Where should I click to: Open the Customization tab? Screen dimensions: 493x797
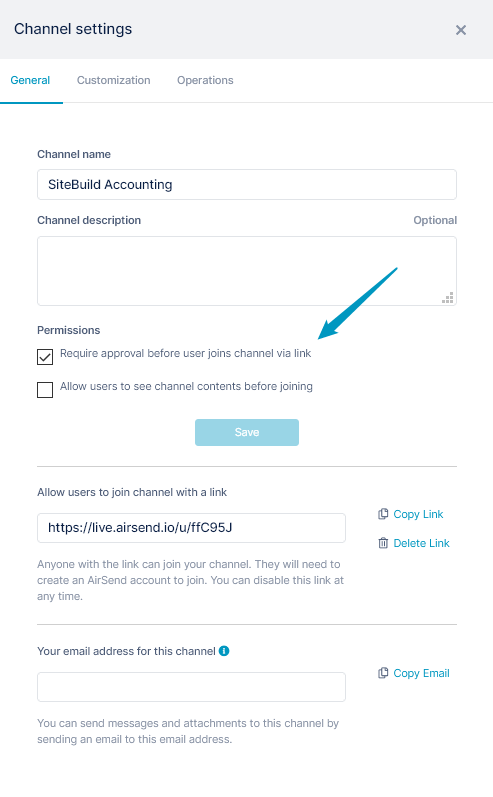pos(113,80)
